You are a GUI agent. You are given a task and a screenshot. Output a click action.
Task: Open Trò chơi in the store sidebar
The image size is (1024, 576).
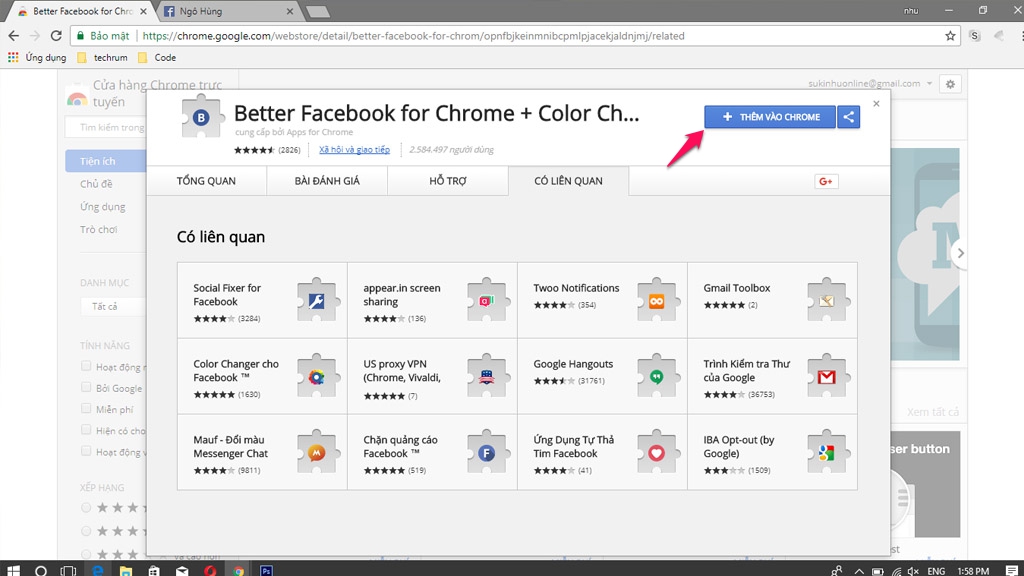click(x=99, y=229)
